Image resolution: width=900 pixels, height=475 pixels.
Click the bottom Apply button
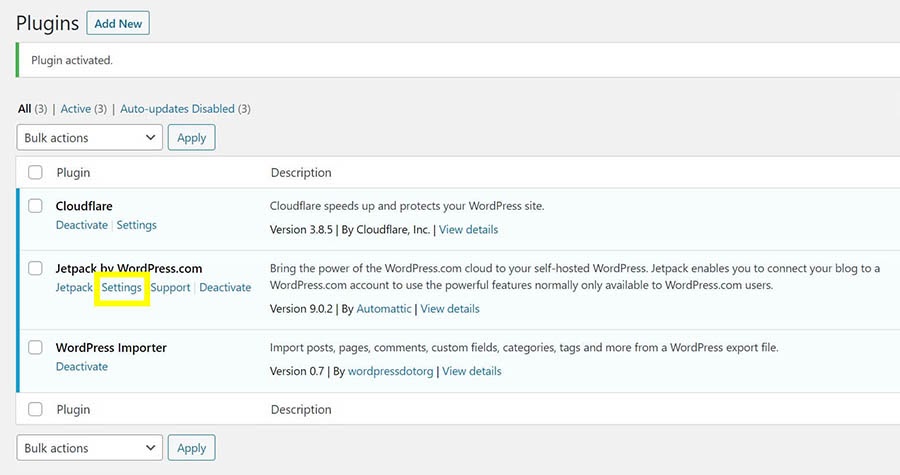click(191, 448)
